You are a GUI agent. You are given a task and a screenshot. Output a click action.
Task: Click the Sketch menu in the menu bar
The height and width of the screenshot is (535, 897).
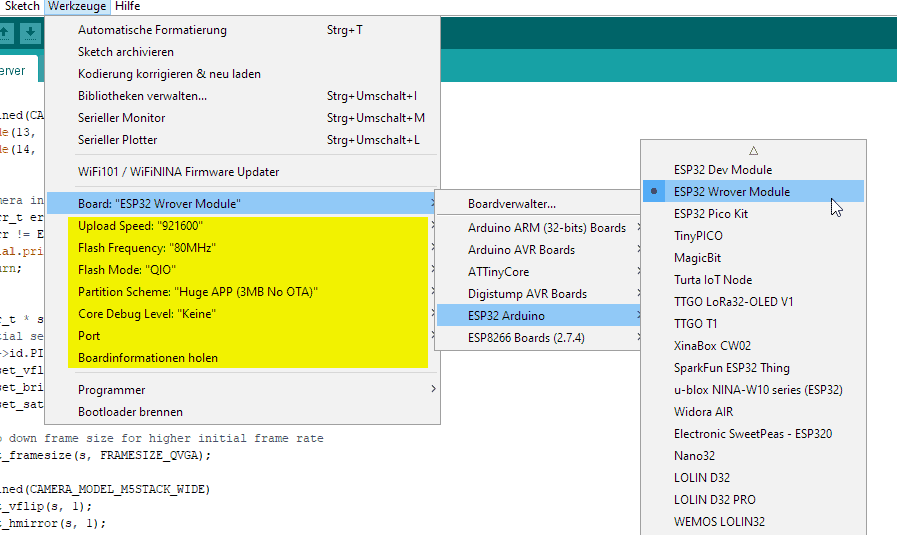point(24,6)
